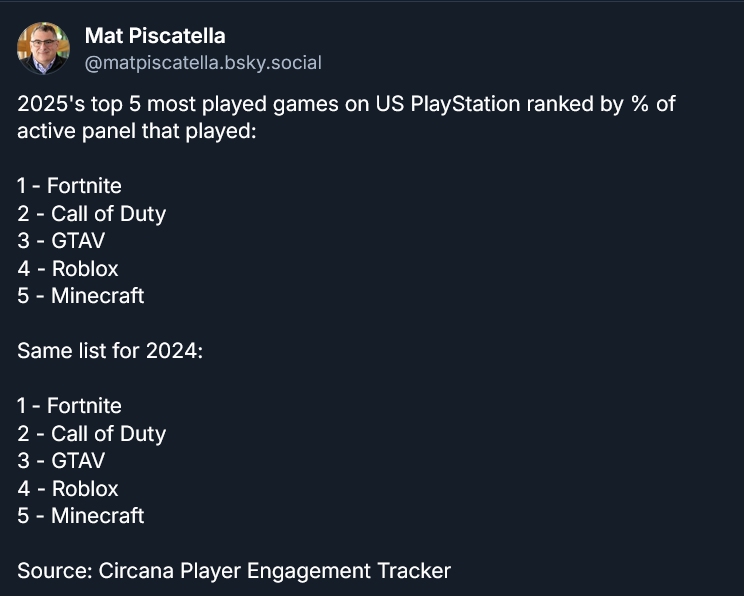Viewport: 744px width, 596px height.
Task: Click the "active panel that played:" text line
Action: (x=137, y=131)
